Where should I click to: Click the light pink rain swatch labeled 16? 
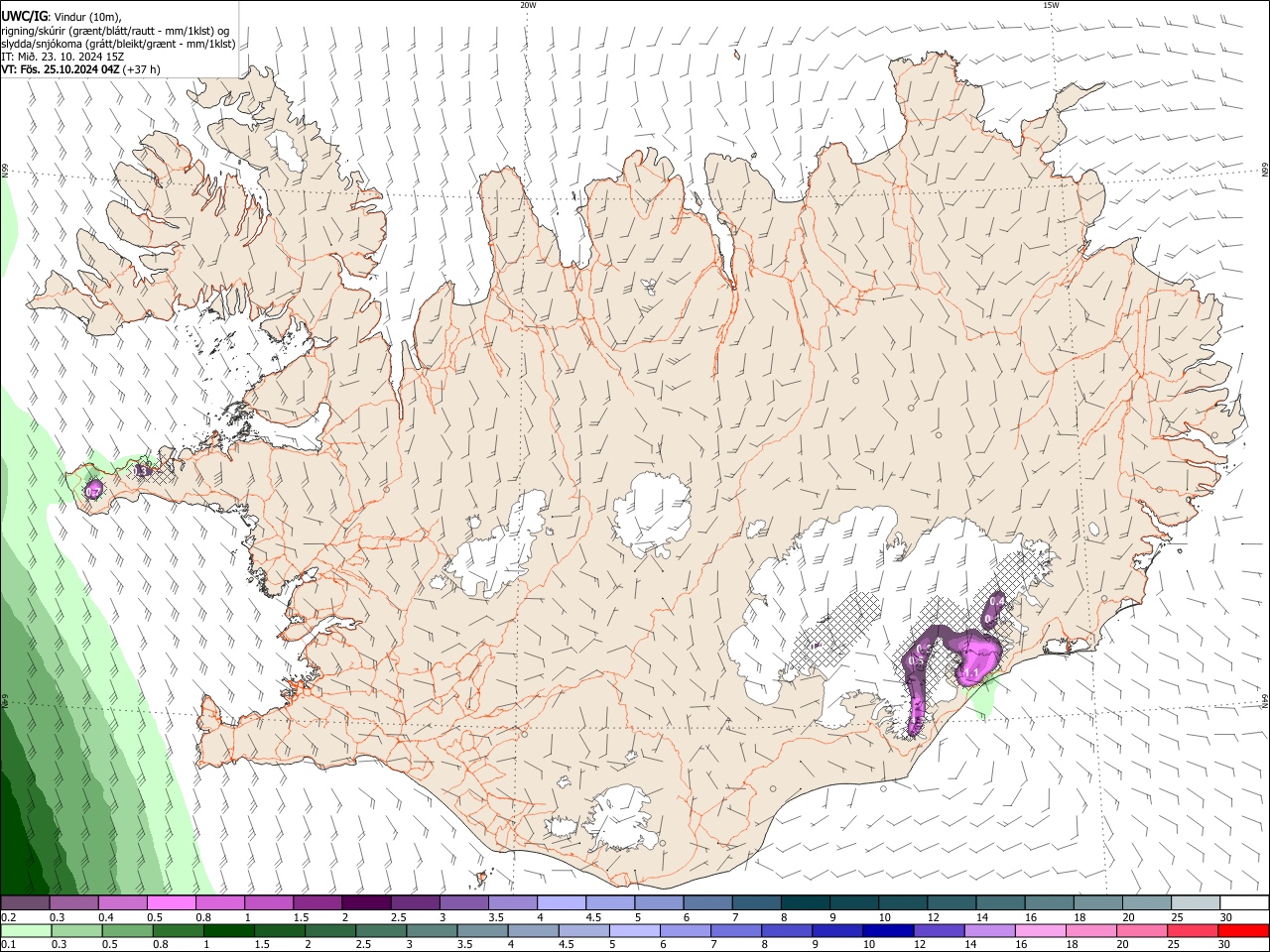click(x=1040, y=930)
